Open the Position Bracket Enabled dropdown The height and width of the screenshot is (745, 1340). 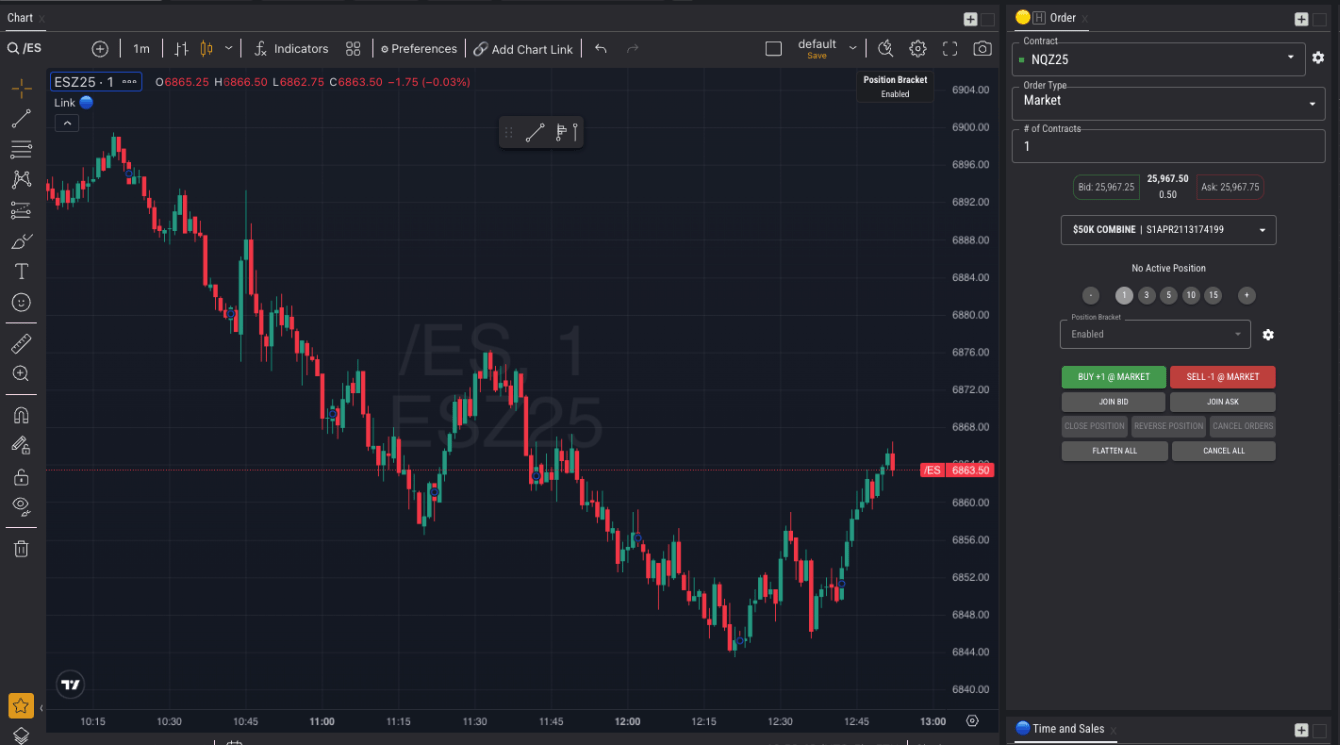click(x=1155, y=334)
